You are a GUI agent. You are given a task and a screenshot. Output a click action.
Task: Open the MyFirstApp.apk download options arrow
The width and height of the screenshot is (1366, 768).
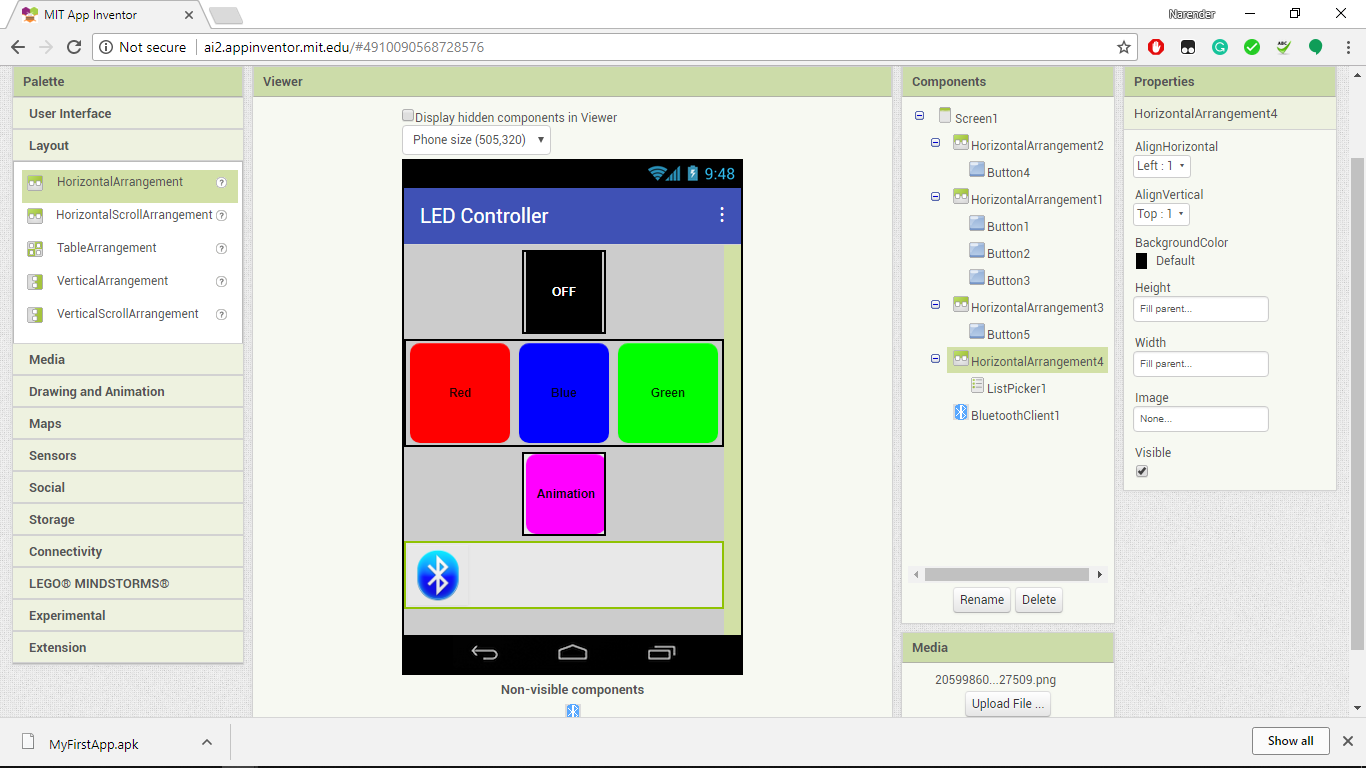point(206,742)
